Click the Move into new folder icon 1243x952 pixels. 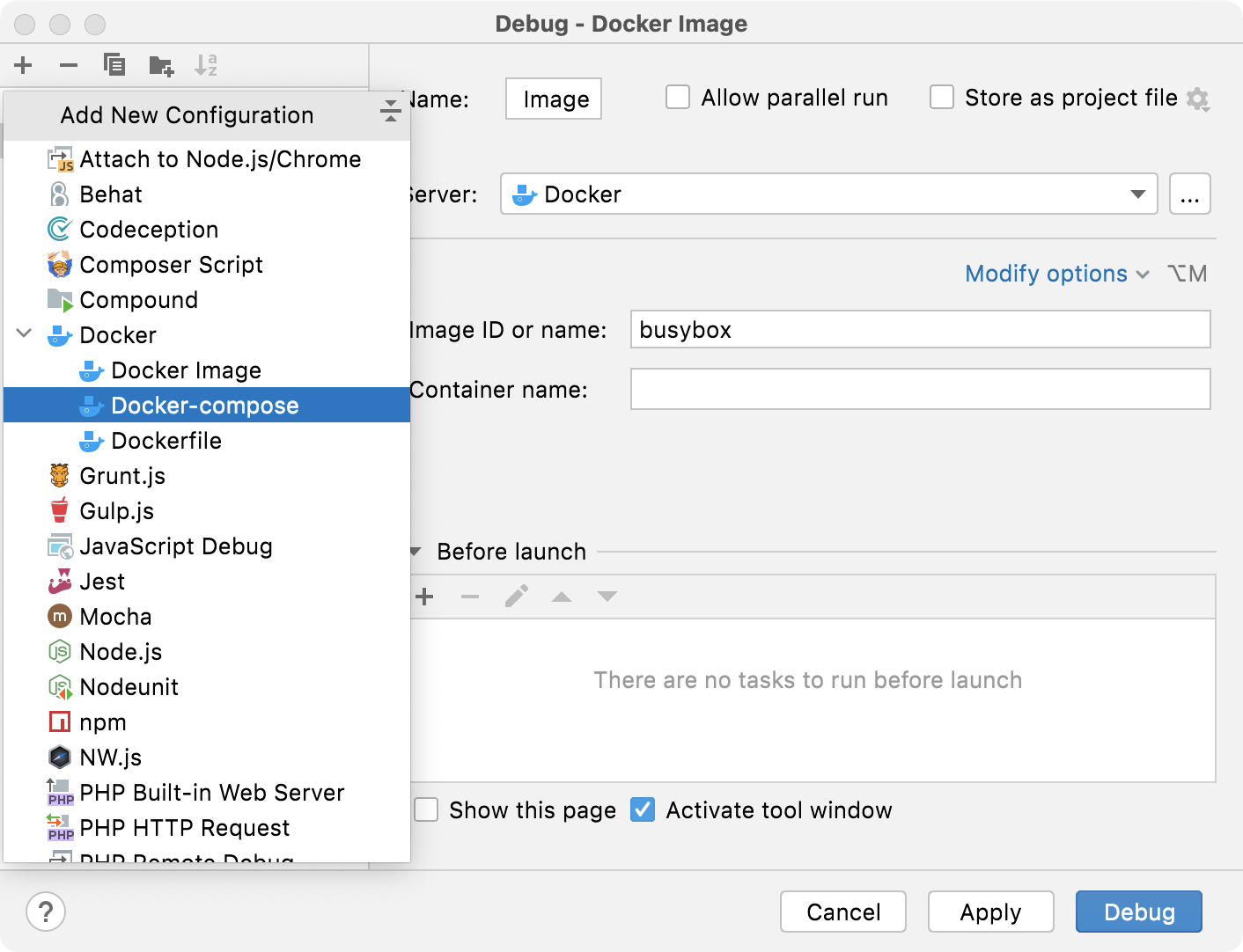161,65
